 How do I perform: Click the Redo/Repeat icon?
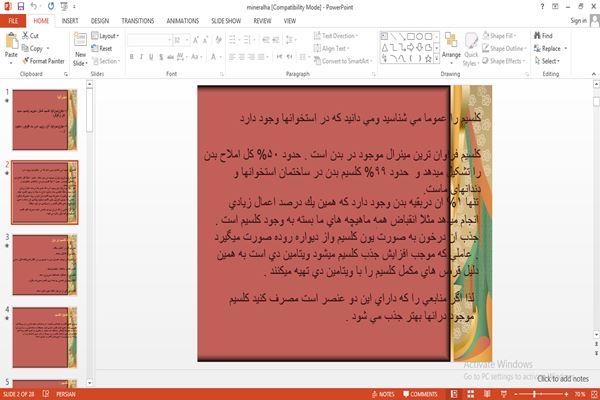coord(51,7)
